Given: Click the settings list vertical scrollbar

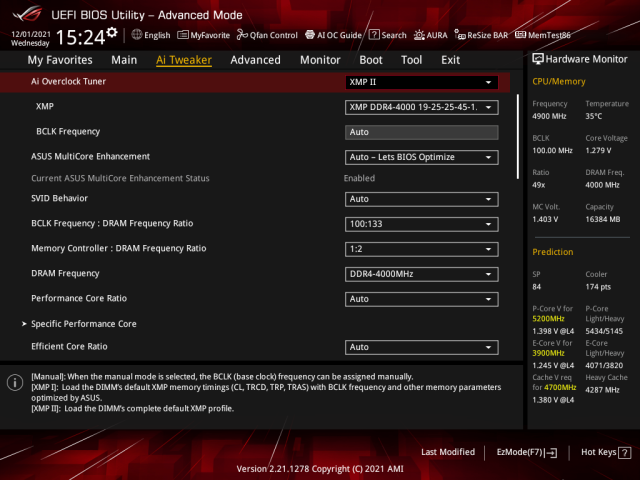Looking at the screenshot, I should (x=518, y=136).
